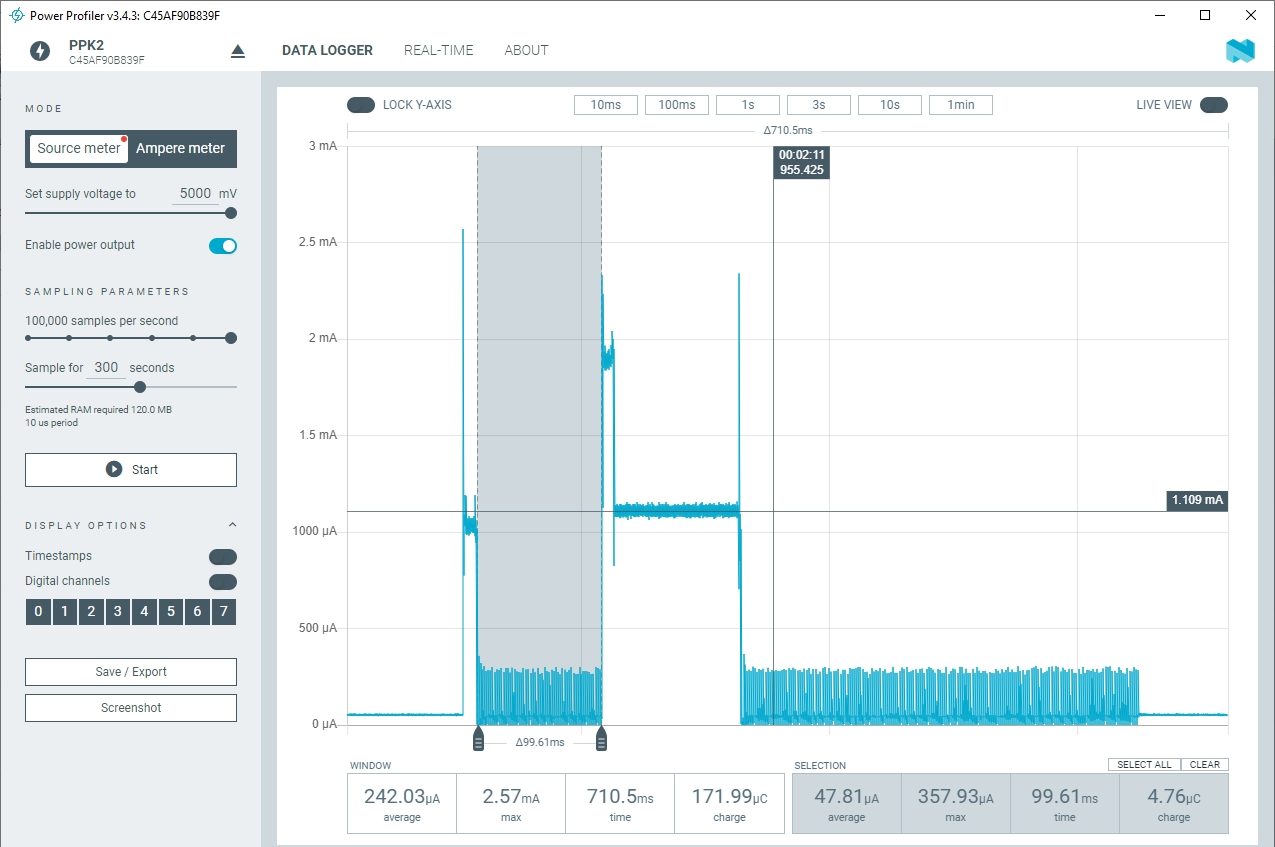Open the About tab
This screenshot has height=847, width=1275.
[526, 50]
